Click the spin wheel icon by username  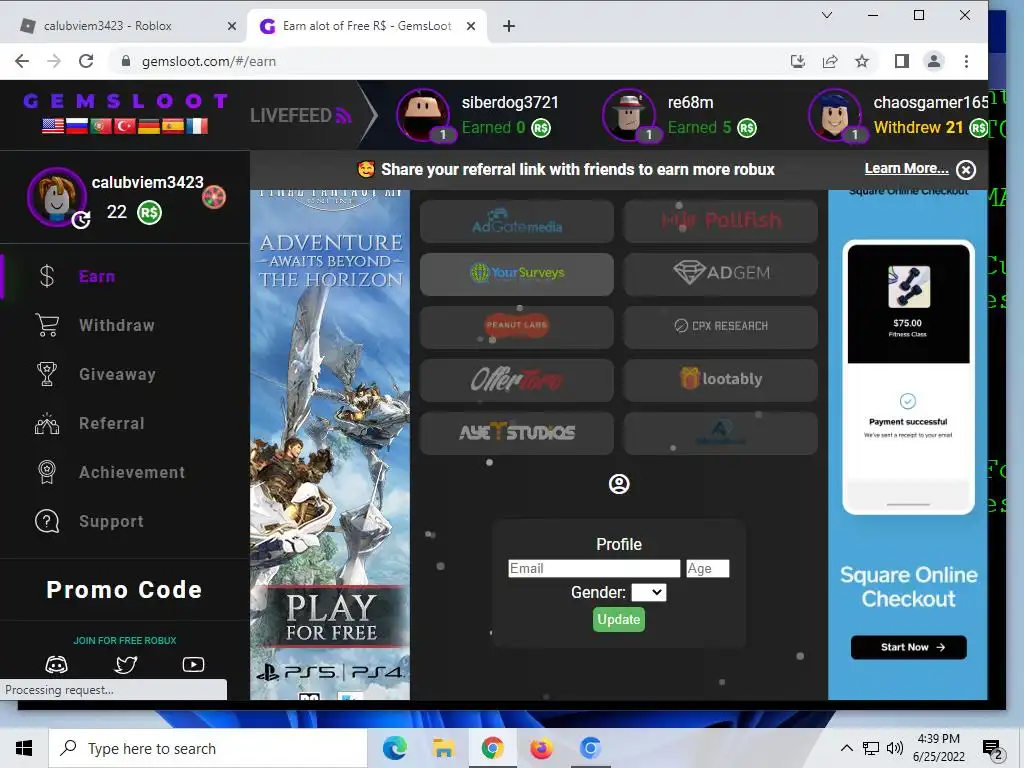[214, 197]
